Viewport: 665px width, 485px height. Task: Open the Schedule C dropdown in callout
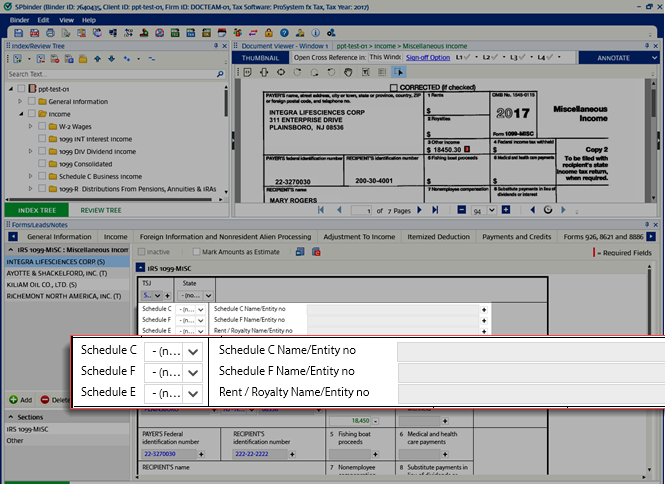click(193, 351)
